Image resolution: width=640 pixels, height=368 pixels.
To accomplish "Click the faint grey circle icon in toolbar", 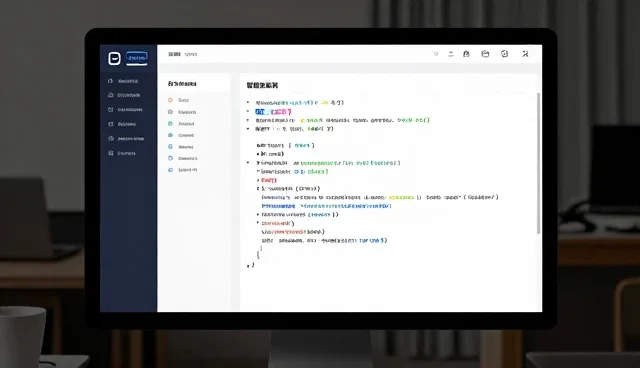I will pos(436,54).
